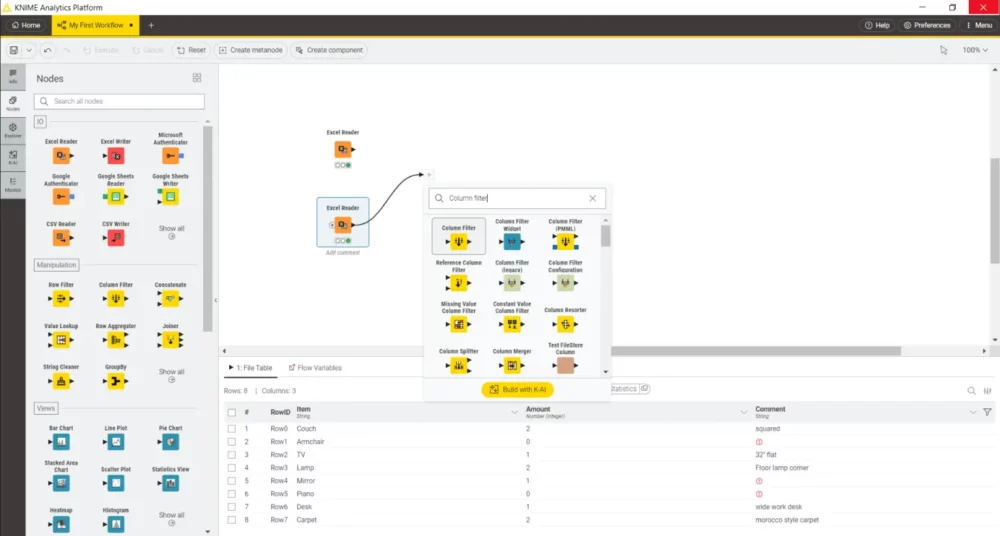Select the CSV Reader node icon
Image resolution: width=1000 pixels, height=536 pixels.
pyautogui.click(x=61, y=237)
